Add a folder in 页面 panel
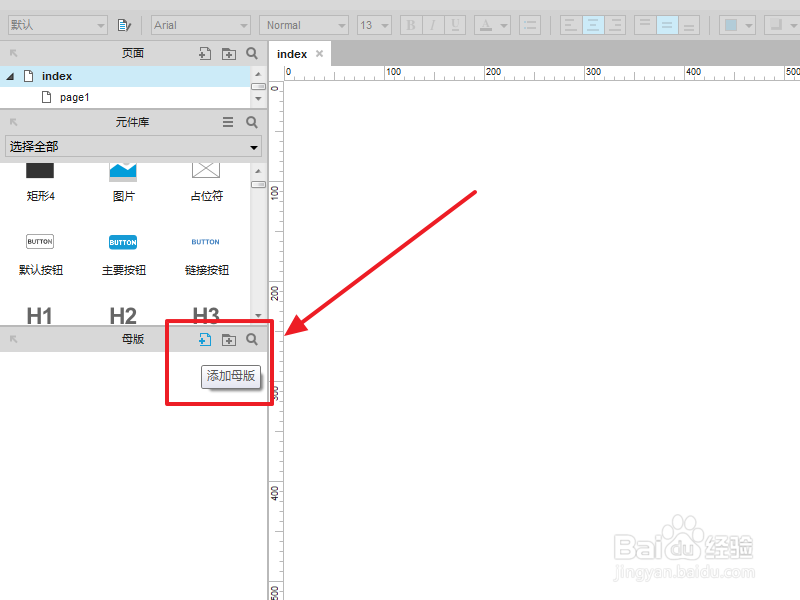The width and height of the screenshot is (800, 600). pos(229,54)
